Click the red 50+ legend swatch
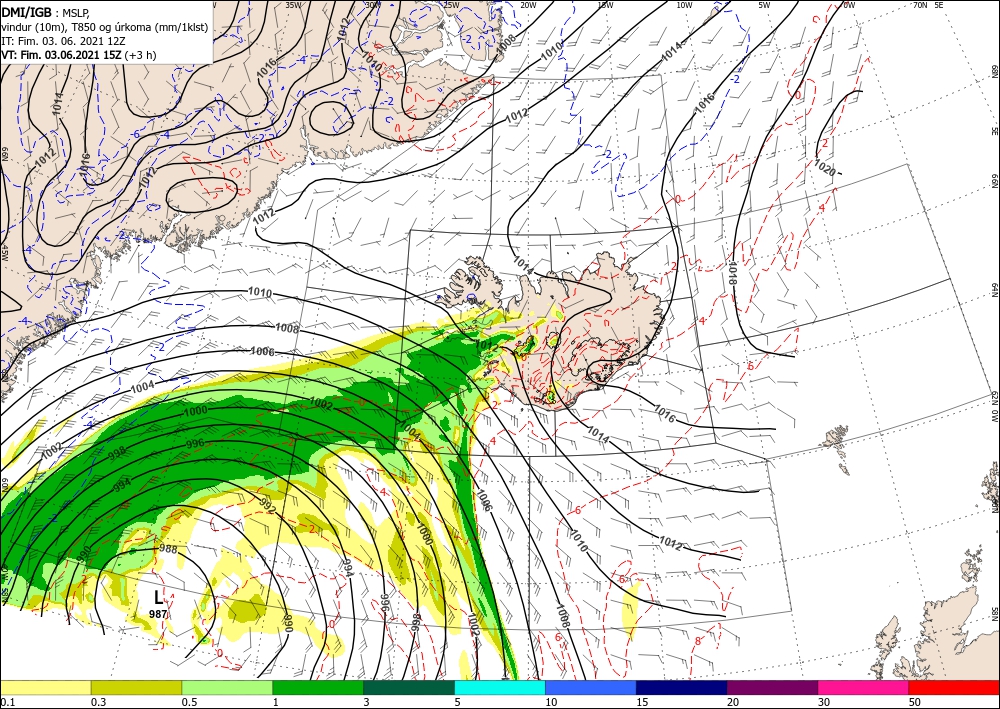The height and width of the screenshot is (709, 1000). (x=954, y=687)
